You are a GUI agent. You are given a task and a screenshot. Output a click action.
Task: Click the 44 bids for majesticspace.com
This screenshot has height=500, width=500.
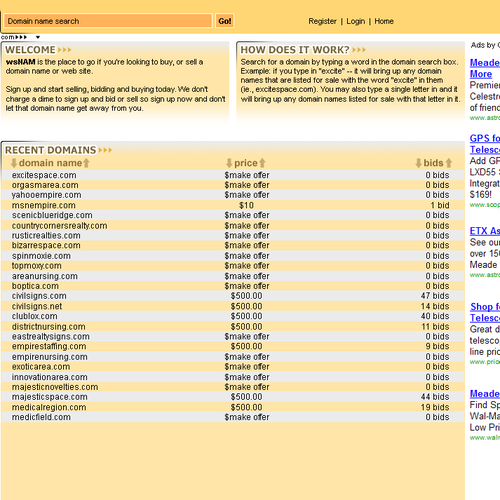pos(435,397)
